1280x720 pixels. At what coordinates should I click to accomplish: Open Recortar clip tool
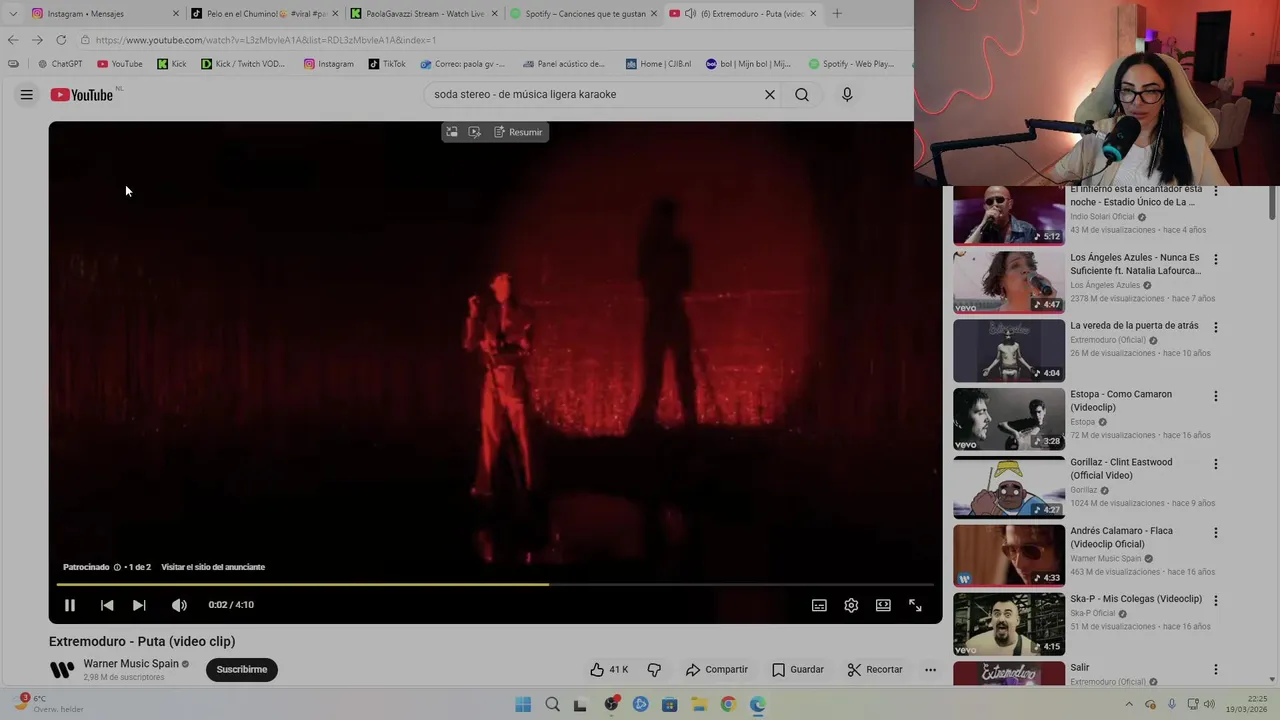875,670
